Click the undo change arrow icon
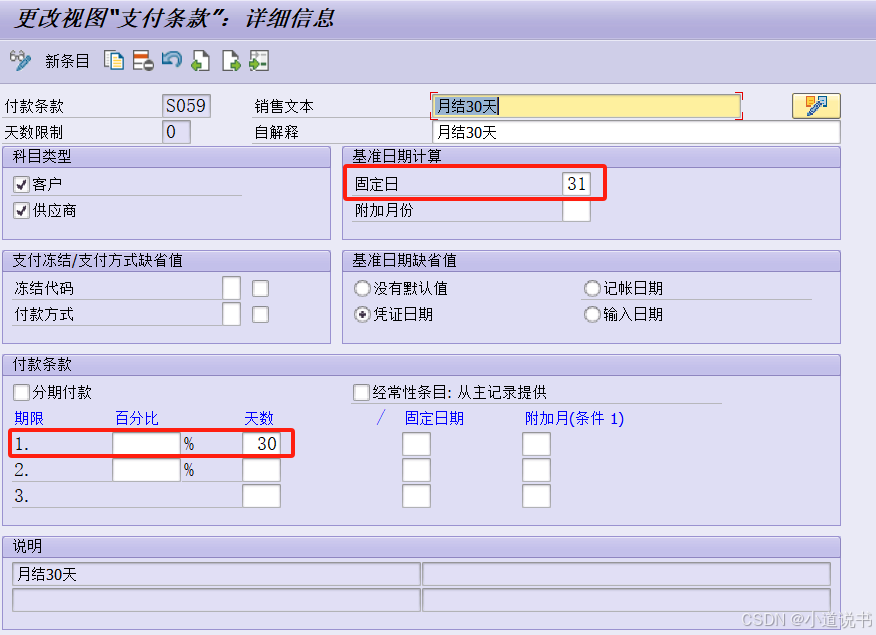This screenshot has height=635, width=876. click(172, 59)
